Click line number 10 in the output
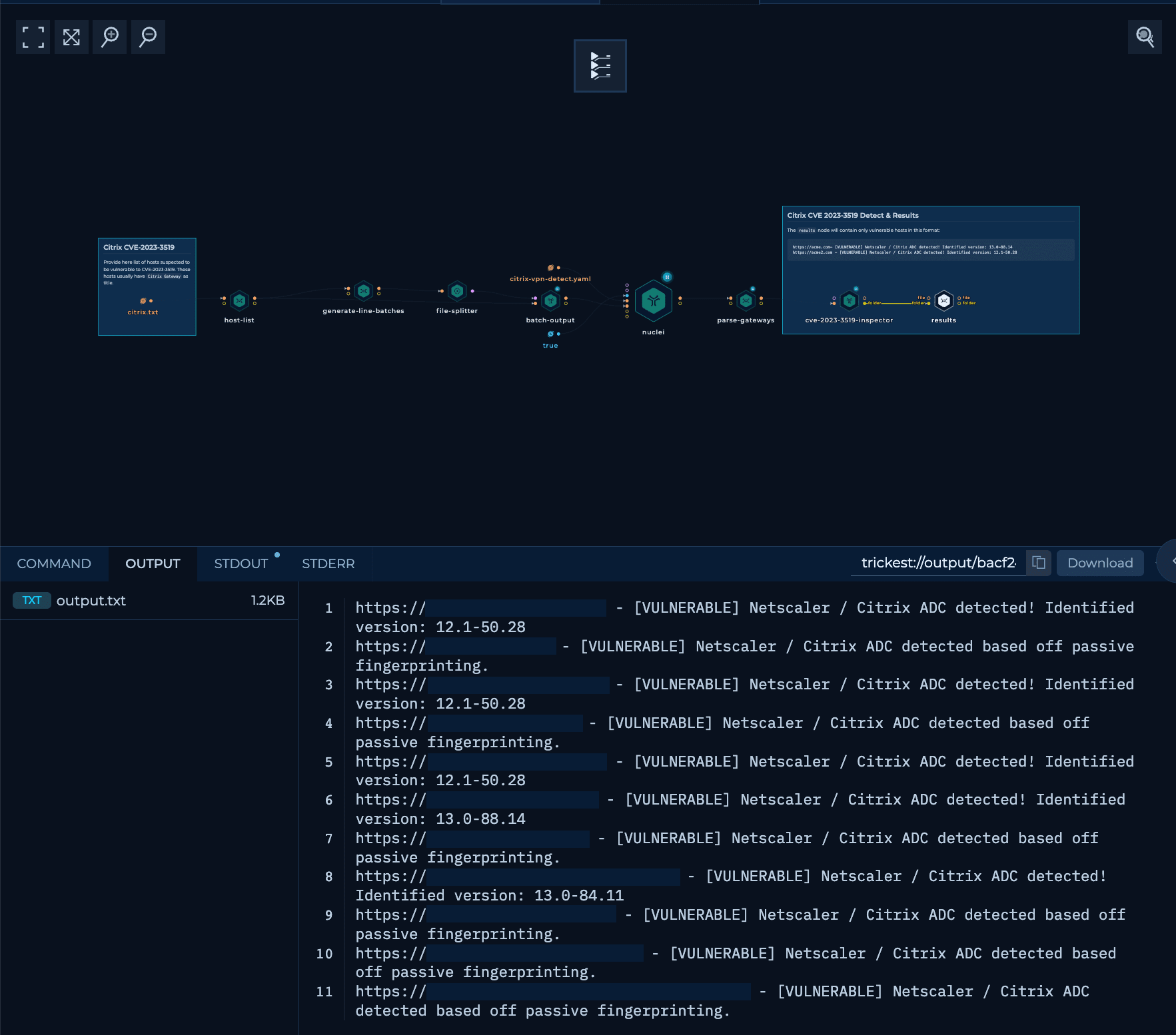 coord(324,954)
